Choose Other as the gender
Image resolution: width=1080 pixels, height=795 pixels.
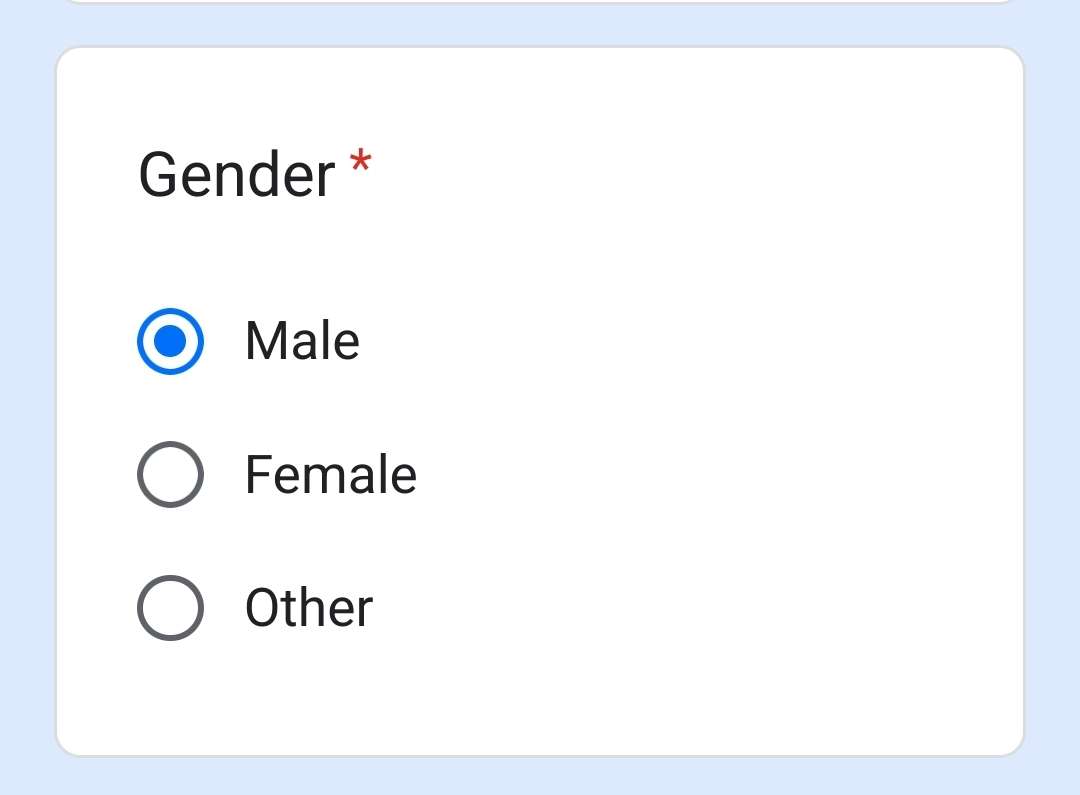coord(170,607)
